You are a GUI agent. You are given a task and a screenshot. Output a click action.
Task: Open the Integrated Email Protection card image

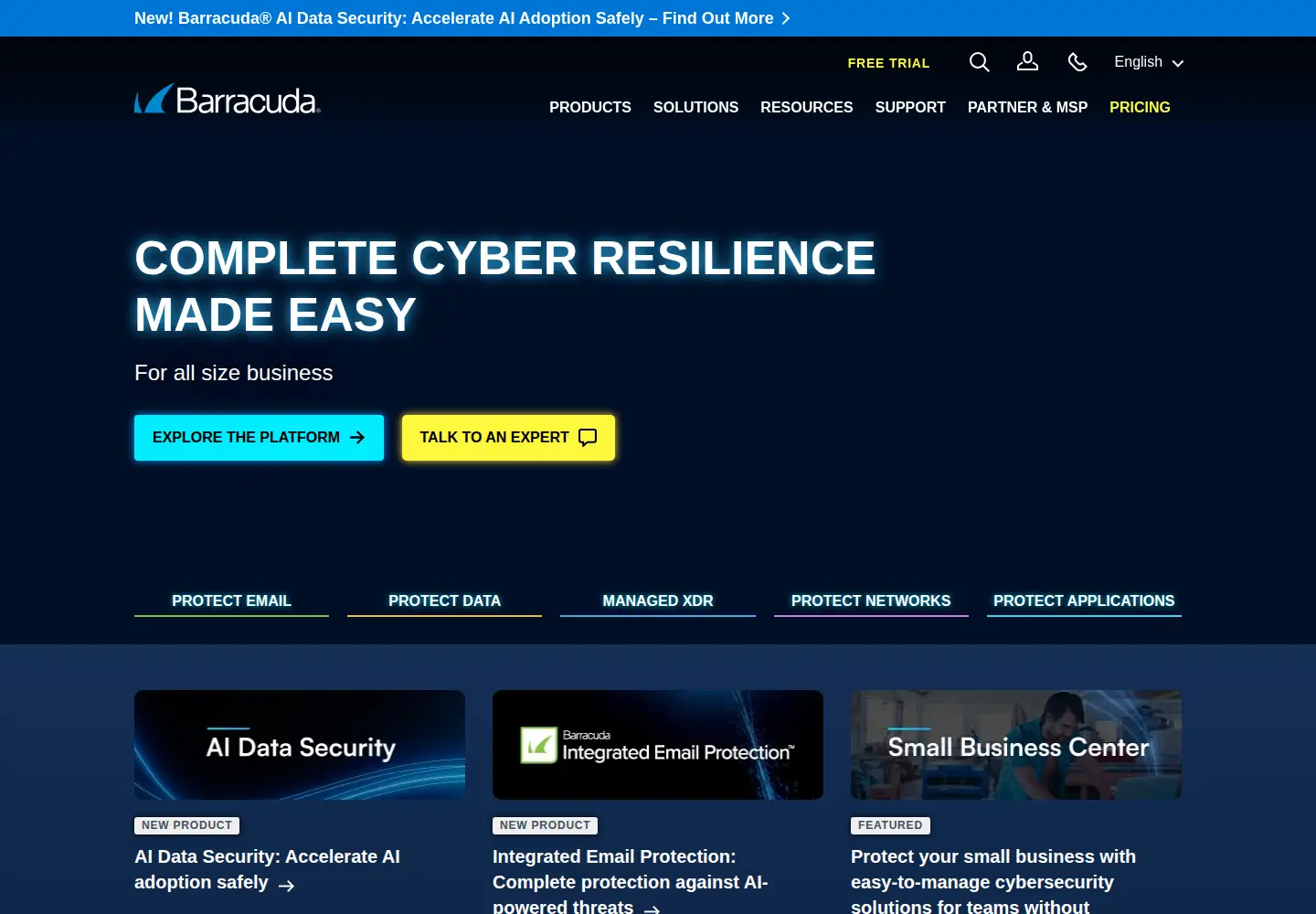(x=658, y=745)
